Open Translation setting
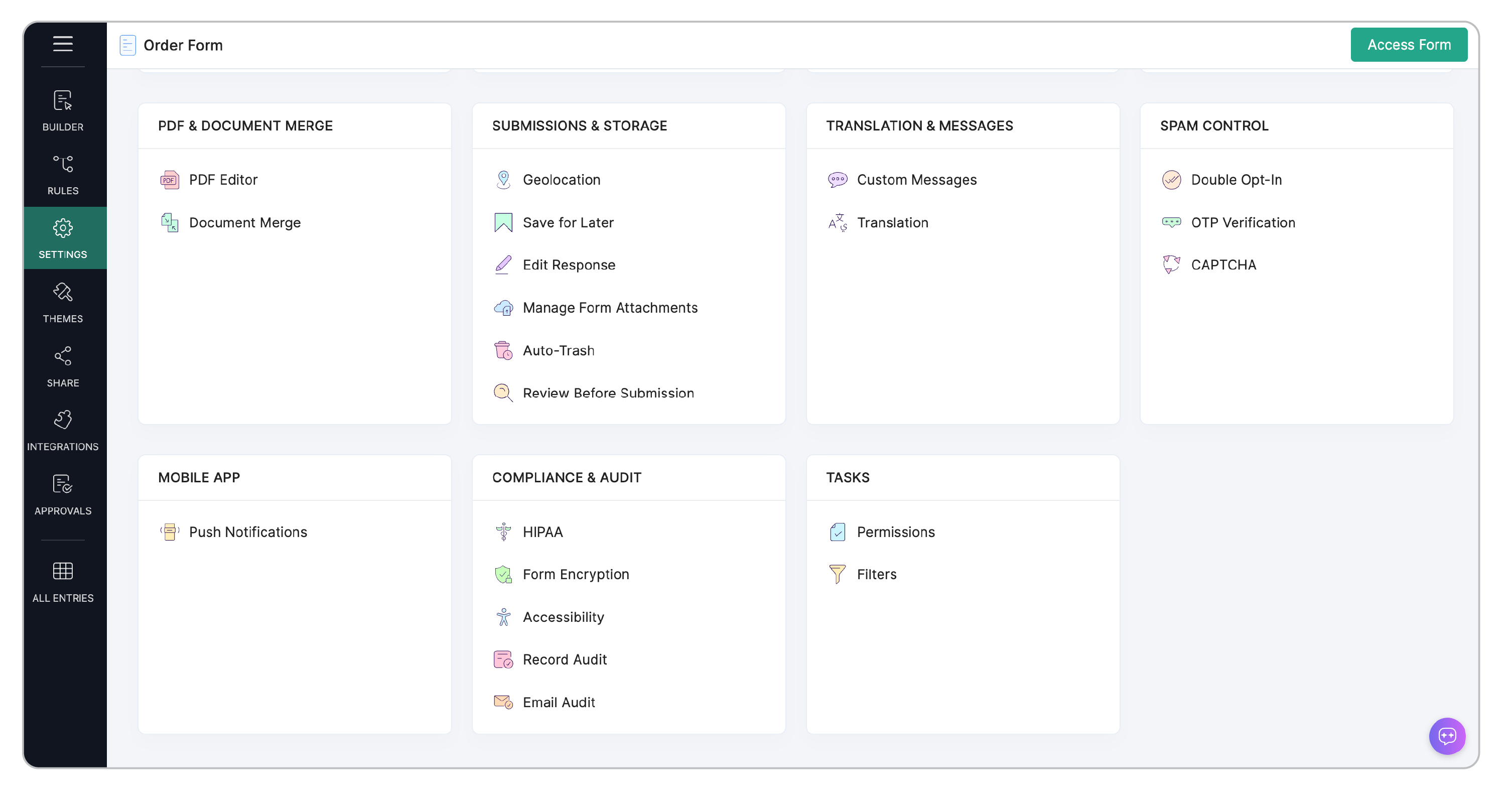1512x797 pixels. tap(892, 222)
